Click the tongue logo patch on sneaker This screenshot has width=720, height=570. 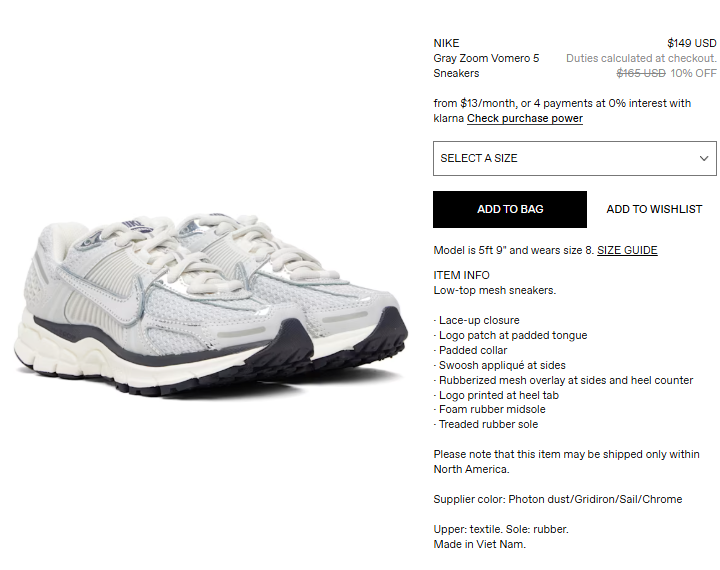pyautogui.click(x=138, y=225)
